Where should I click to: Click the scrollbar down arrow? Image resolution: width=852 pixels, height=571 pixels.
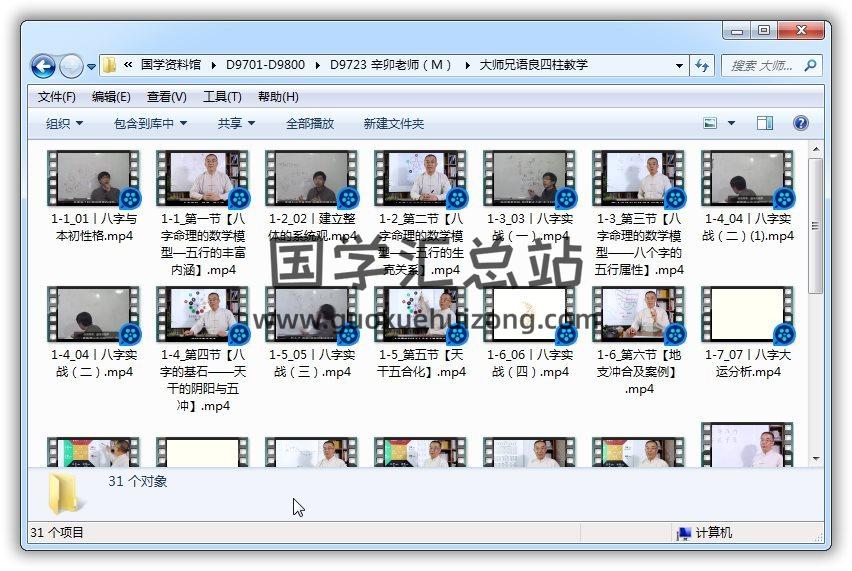(816, 459)
